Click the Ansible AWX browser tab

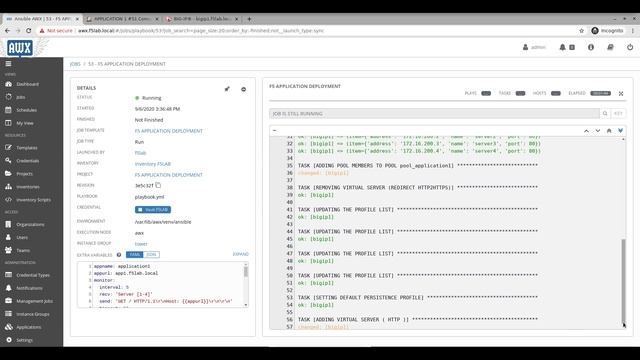tap(42, 19)
